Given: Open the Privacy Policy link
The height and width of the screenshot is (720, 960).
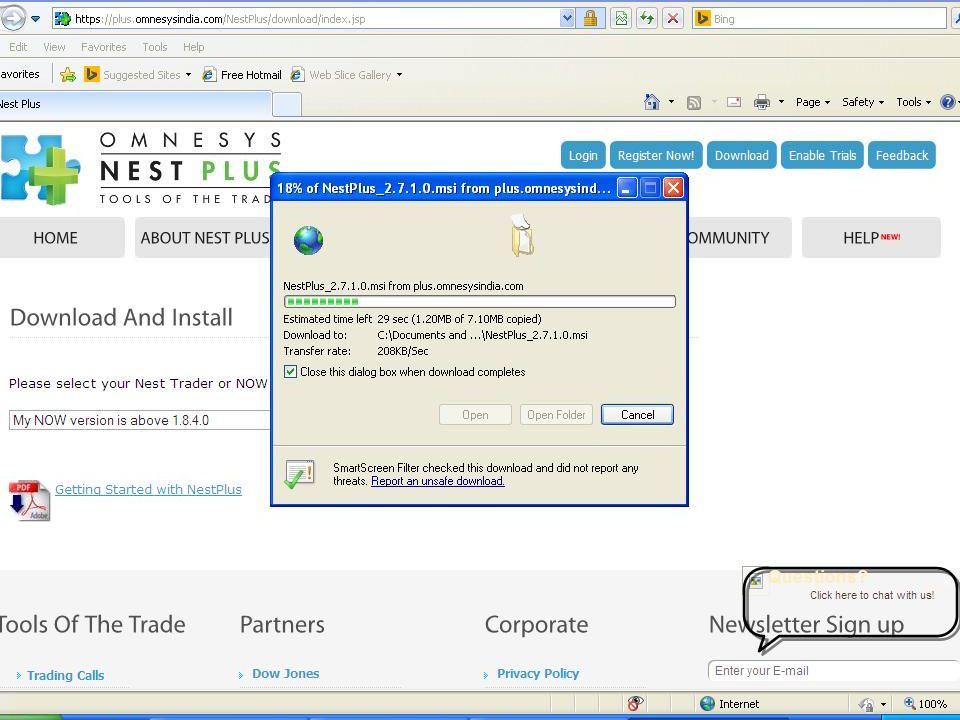Looking at the screenshot, I should [538, 673].
